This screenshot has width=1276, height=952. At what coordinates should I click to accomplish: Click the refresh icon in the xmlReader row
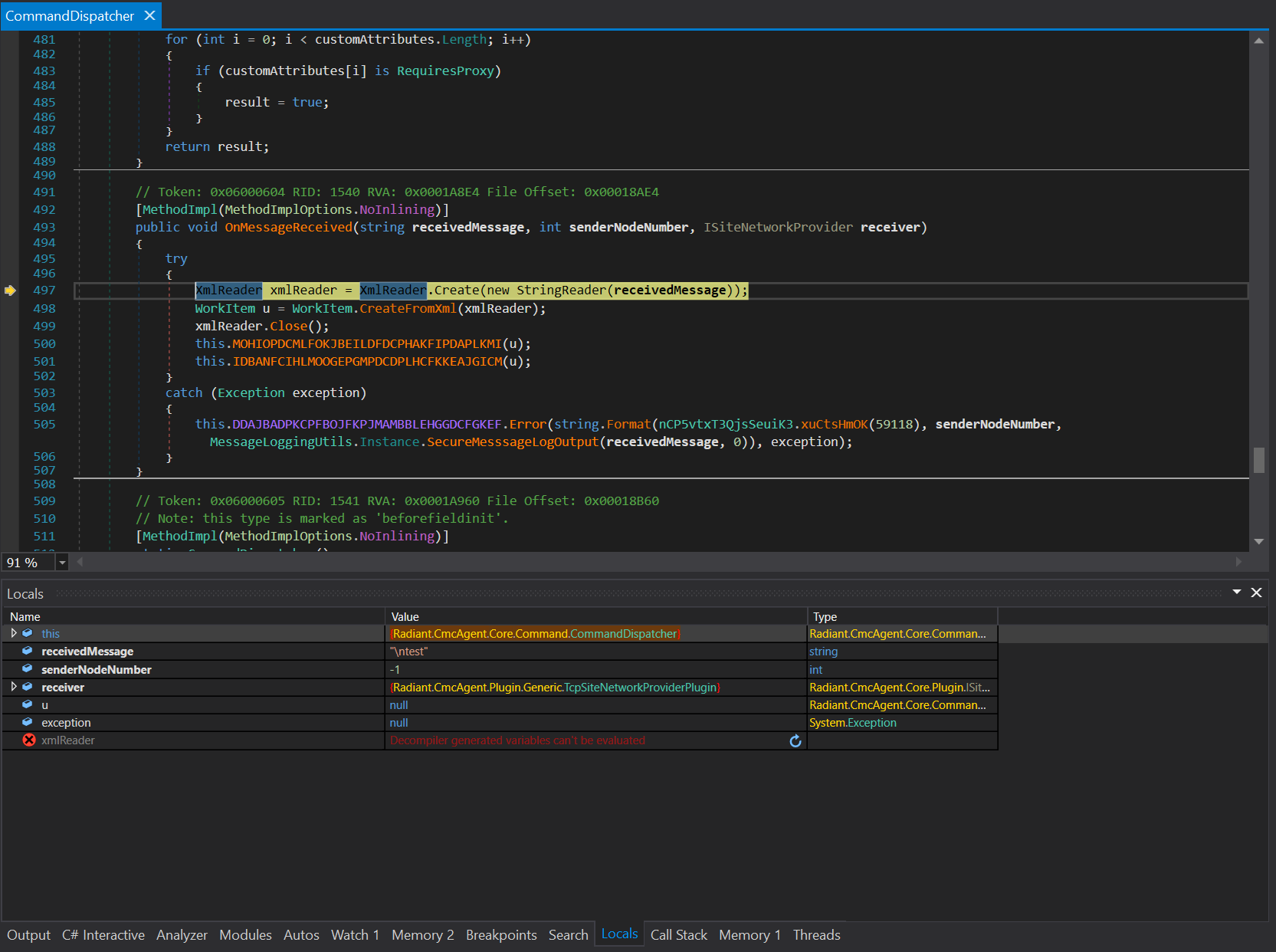click(x=795, y=741)
